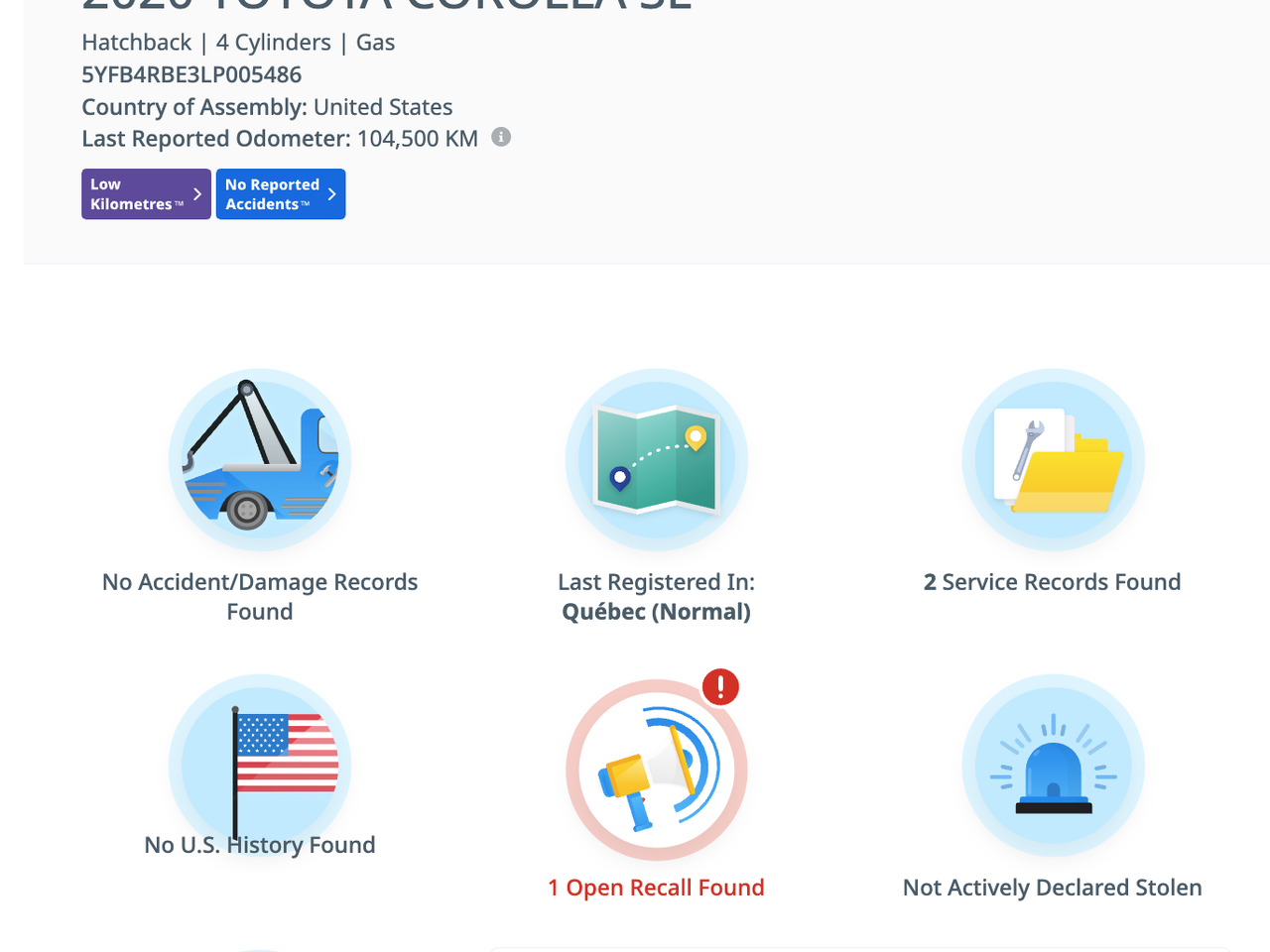Click the Québec (Normal) registration text

[656, 612]
